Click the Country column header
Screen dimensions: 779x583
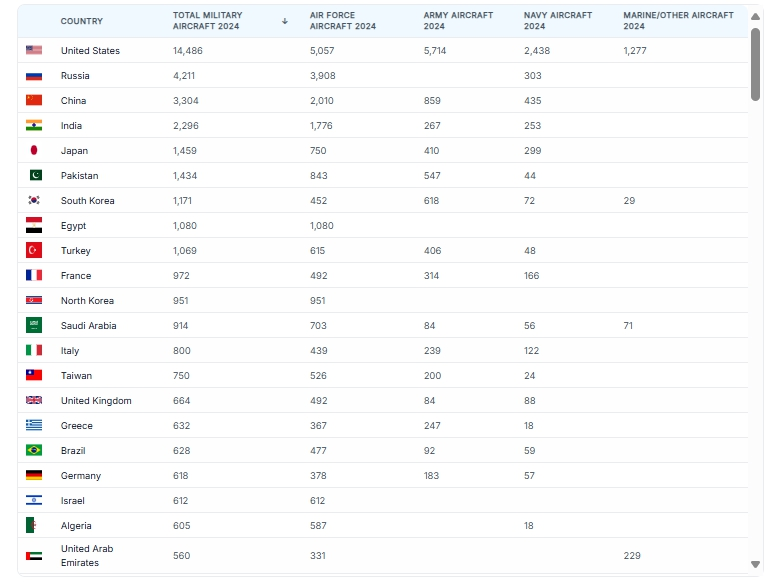[81, 21]
